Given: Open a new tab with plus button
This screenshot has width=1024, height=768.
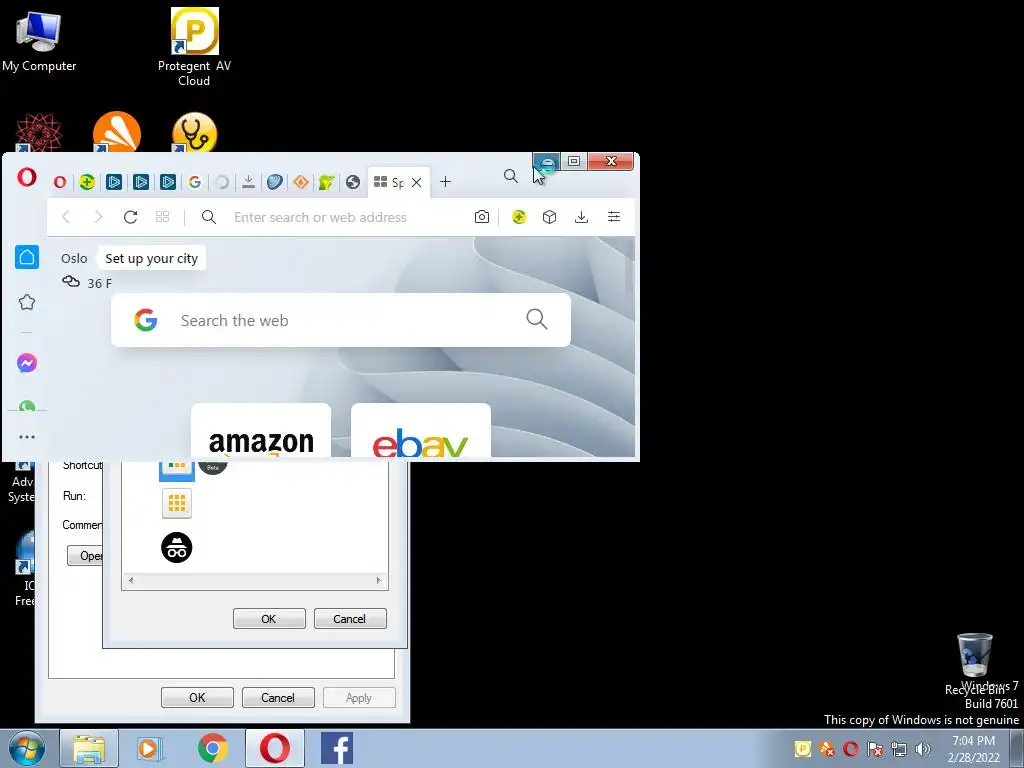Looking at the screenshot, I should point(445,182).
